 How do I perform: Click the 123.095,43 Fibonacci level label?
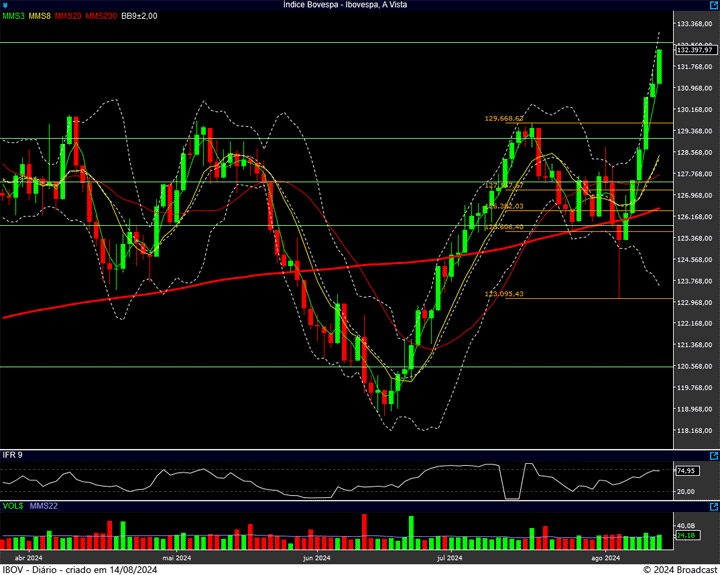504,294
